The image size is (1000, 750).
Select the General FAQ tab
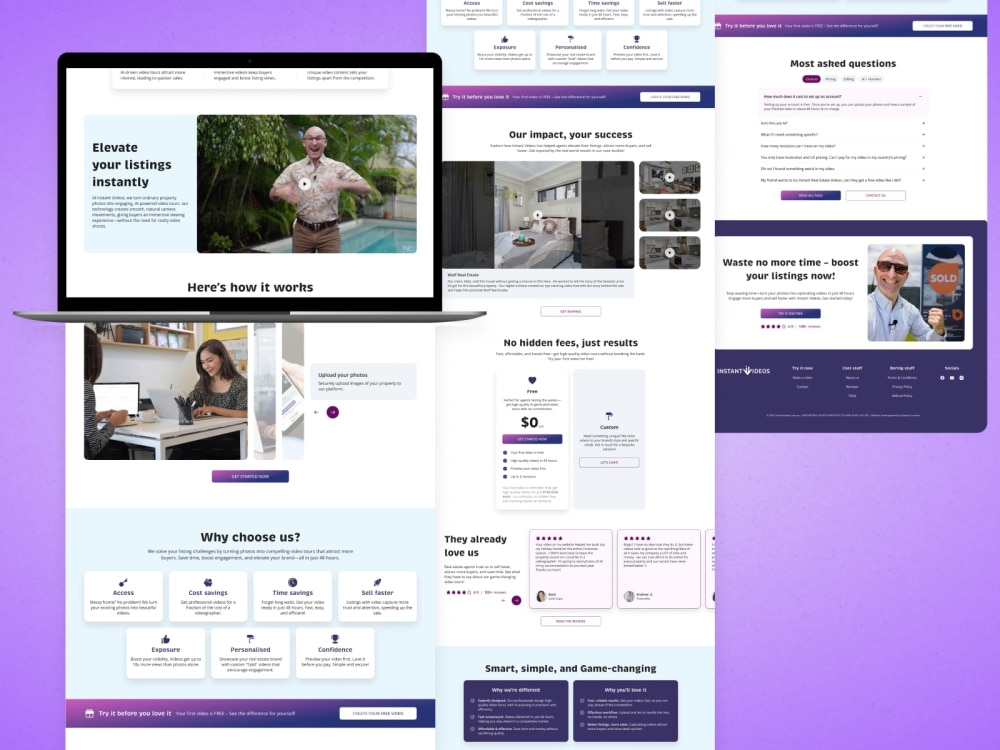[811, 79]
